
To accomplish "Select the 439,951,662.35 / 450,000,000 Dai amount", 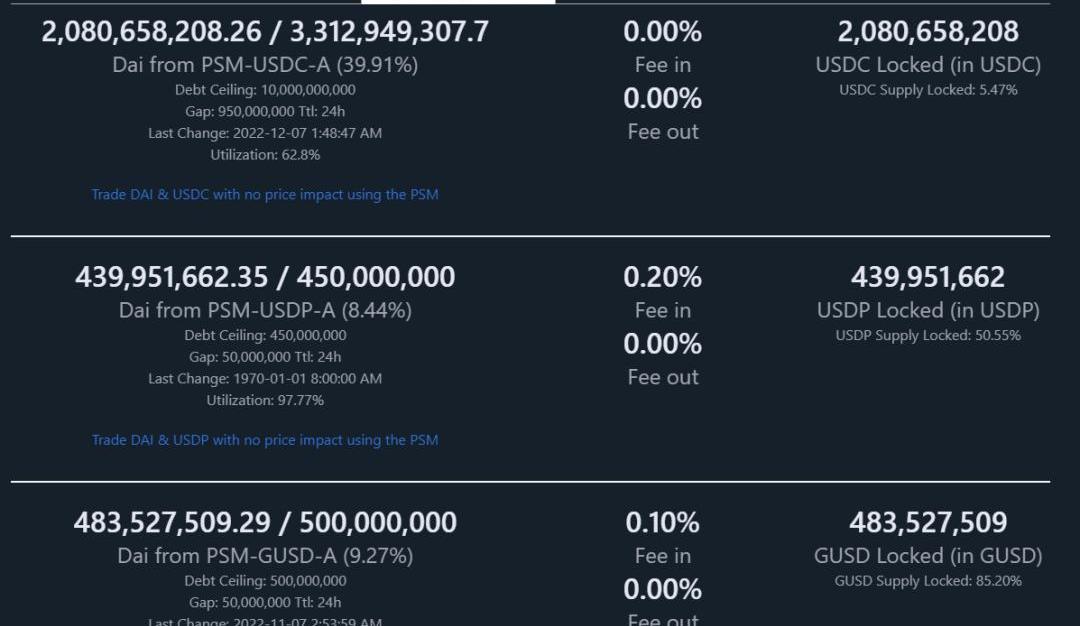I will point(265,278).
